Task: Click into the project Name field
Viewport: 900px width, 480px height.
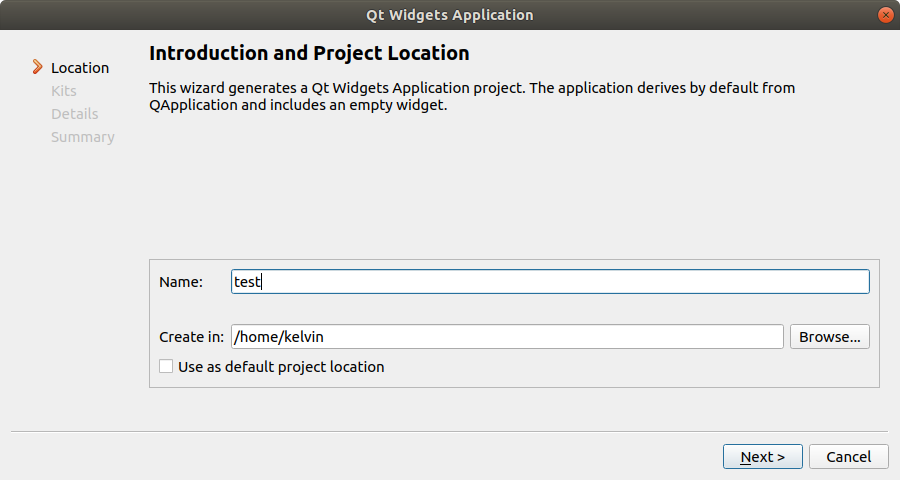Action: point(549,282)
